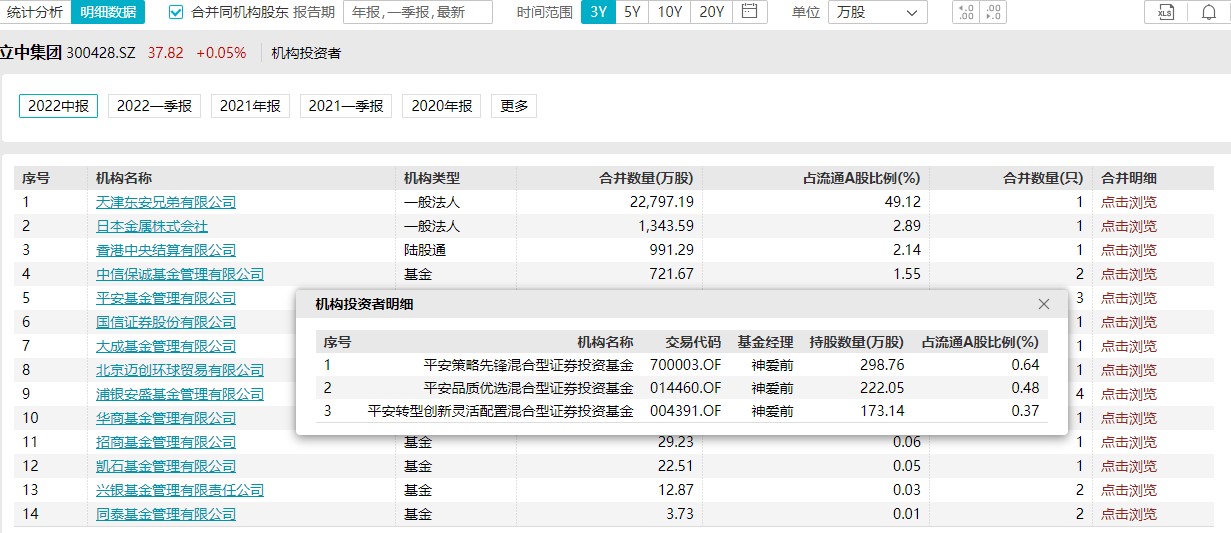Click fund code 004391.OF
The width and height of the screenshot is (1231, 533).
point(685,411)
